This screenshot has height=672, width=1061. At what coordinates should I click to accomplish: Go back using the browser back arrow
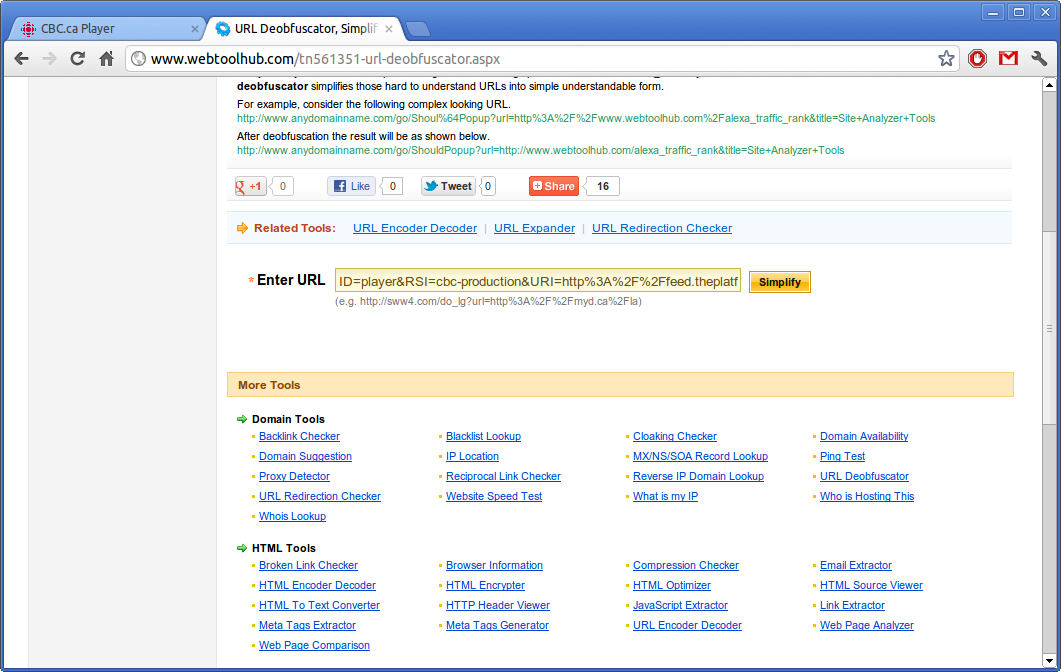tap(22, 59)
